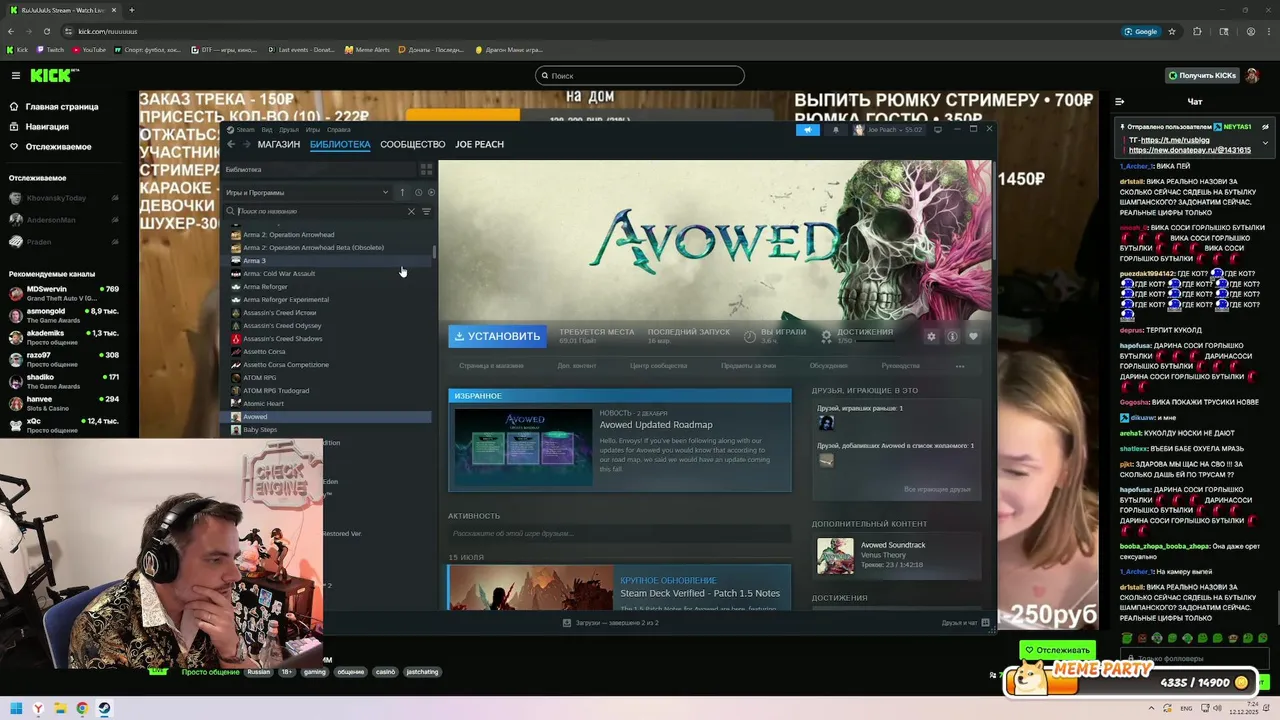Viewport: 1280px width, 720px height.
Task: Select Arma 3 in the library list
Action: (325, 260)
